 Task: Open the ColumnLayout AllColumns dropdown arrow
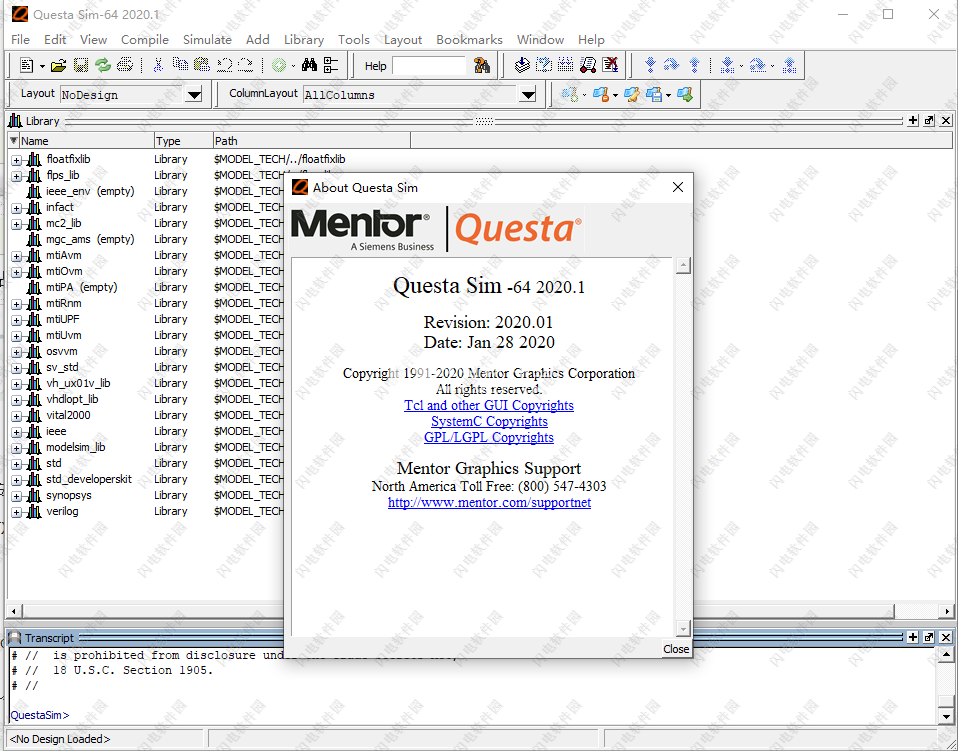click(528, 95)
